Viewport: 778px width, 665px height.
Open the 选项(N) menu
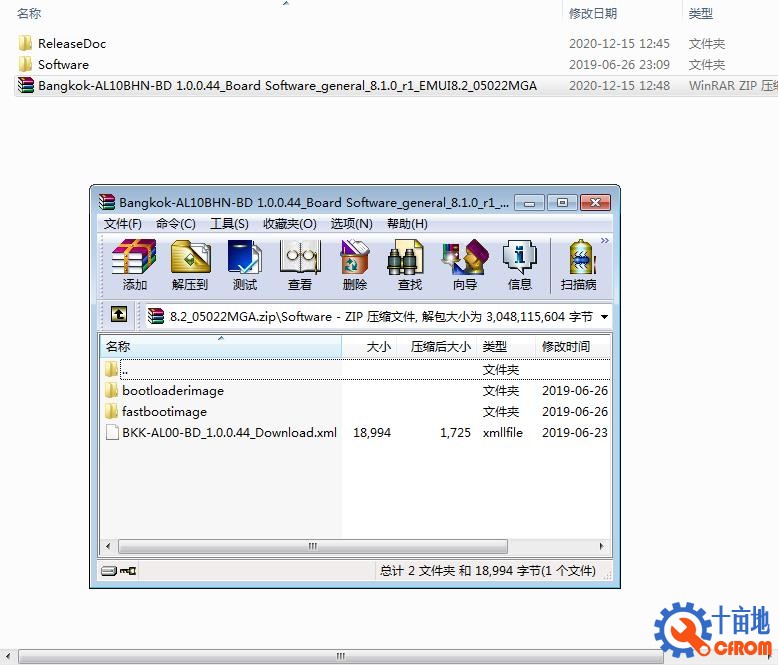[352, 224]
